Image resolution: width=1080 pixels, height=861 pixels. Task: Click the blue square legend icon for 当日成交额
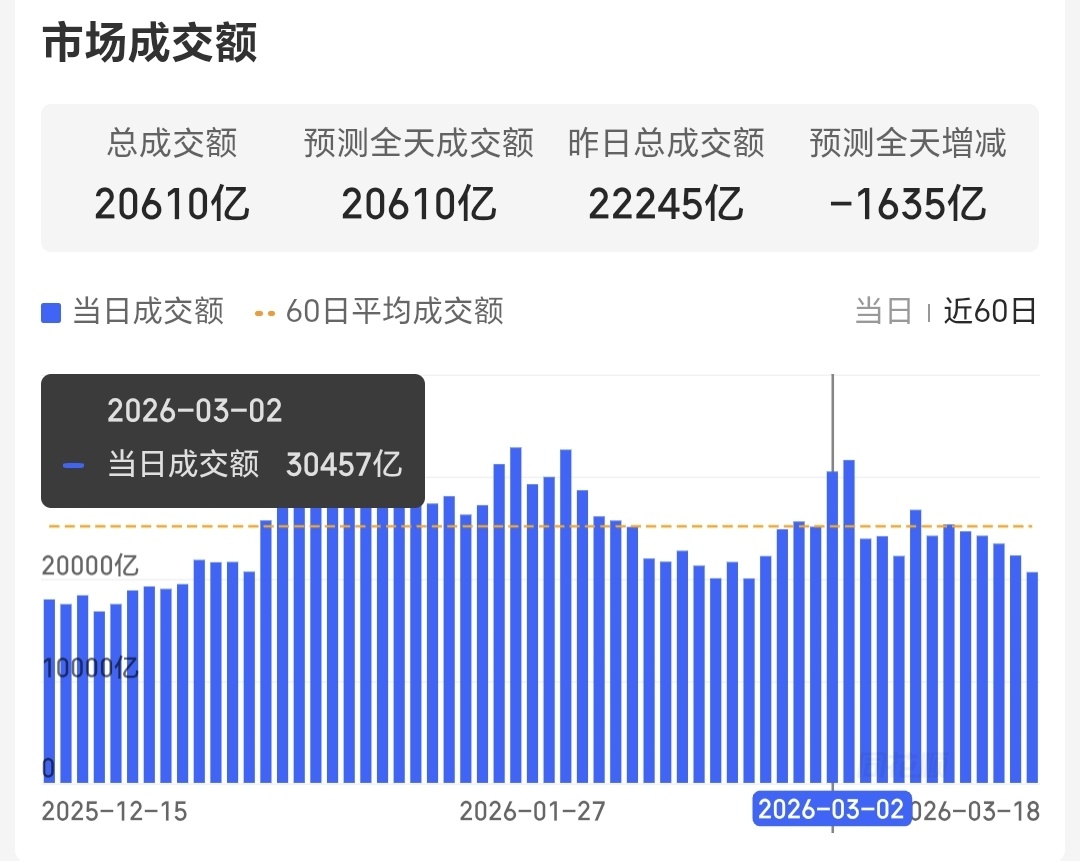(x=52, y=313)
